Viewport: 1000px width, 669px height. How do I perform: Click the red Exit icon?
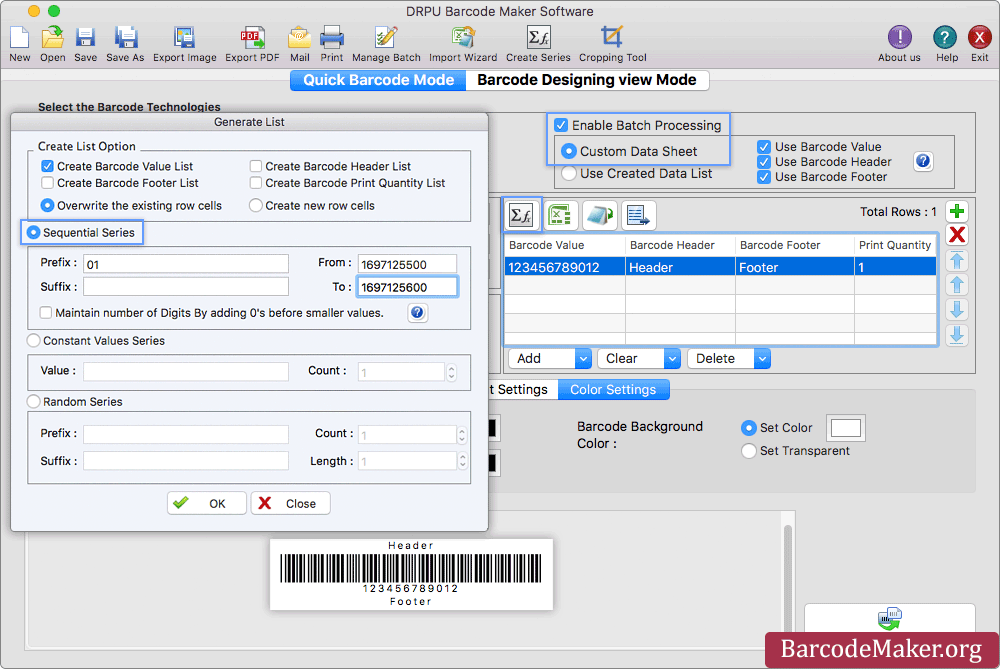(x=979, y=38)
